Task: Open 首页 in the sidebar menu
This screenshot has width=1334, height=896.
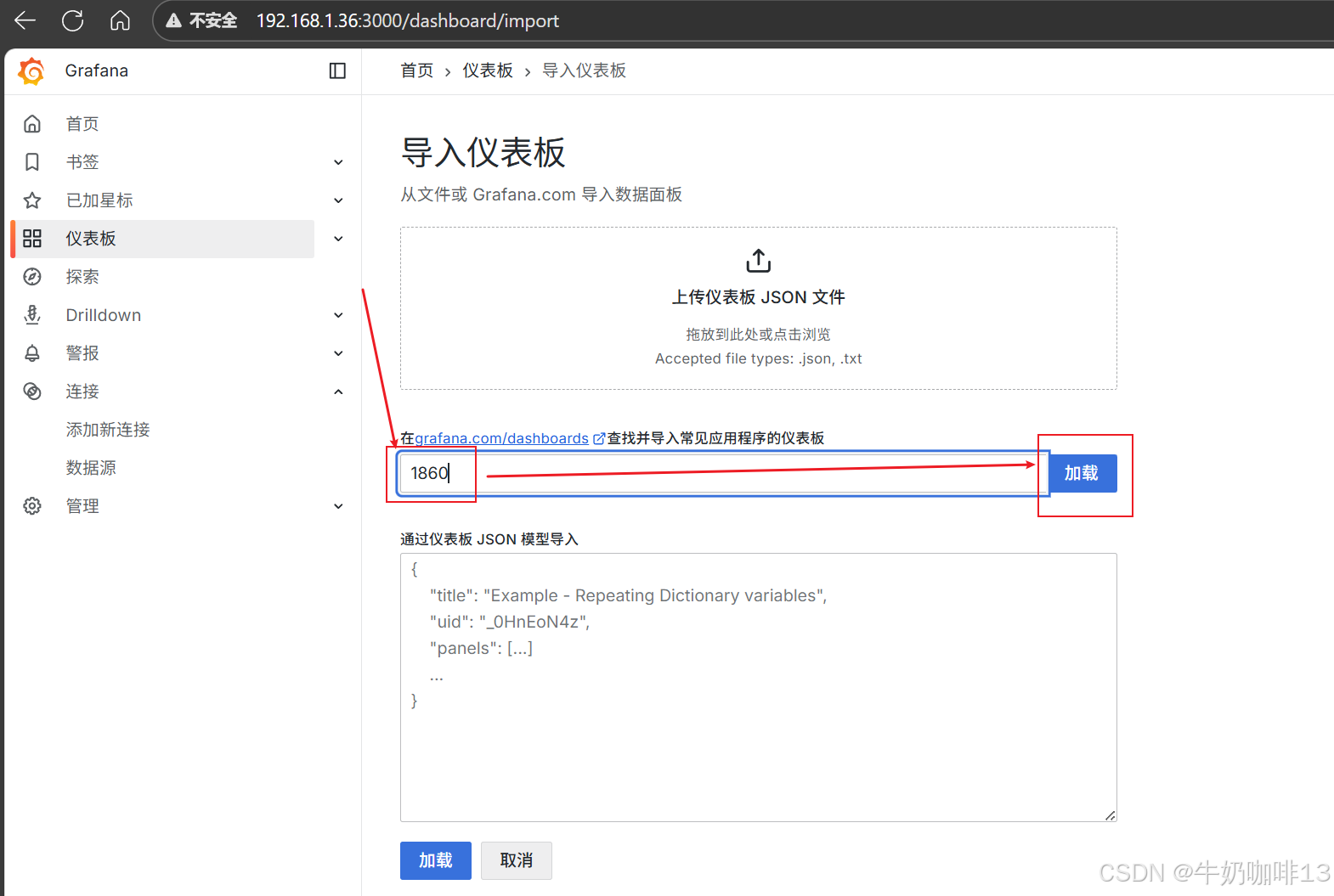Action: click(x=82, y=124)
